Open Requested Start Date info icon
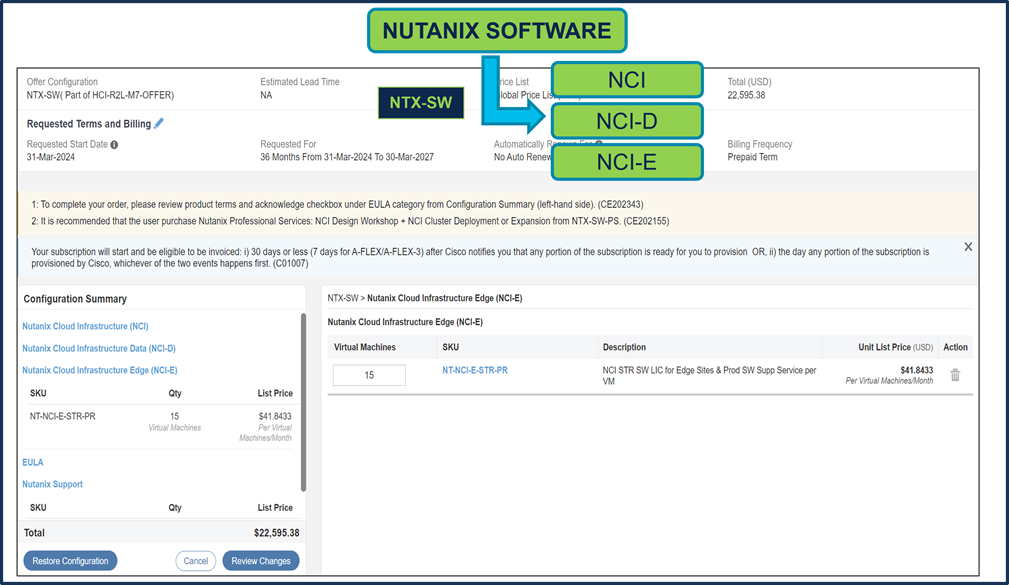This screenshot has height=585, width=1009. pos(114,145)
